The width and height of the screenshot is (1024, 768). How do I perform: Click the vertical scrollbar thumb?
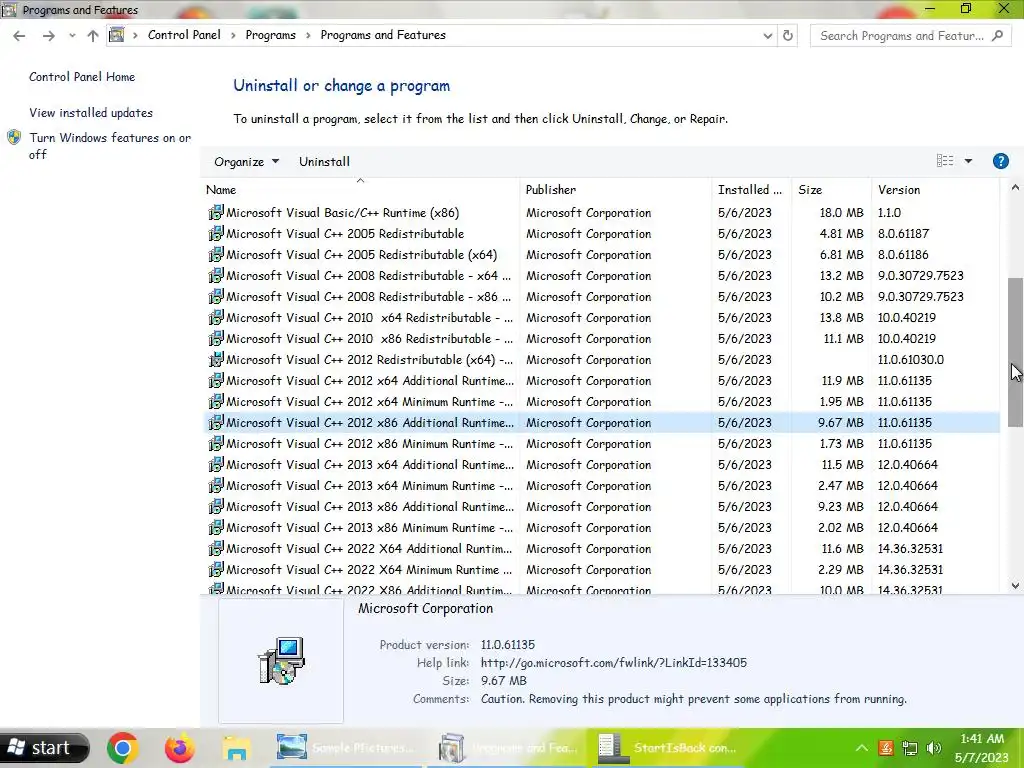[x=1015, y=353]
